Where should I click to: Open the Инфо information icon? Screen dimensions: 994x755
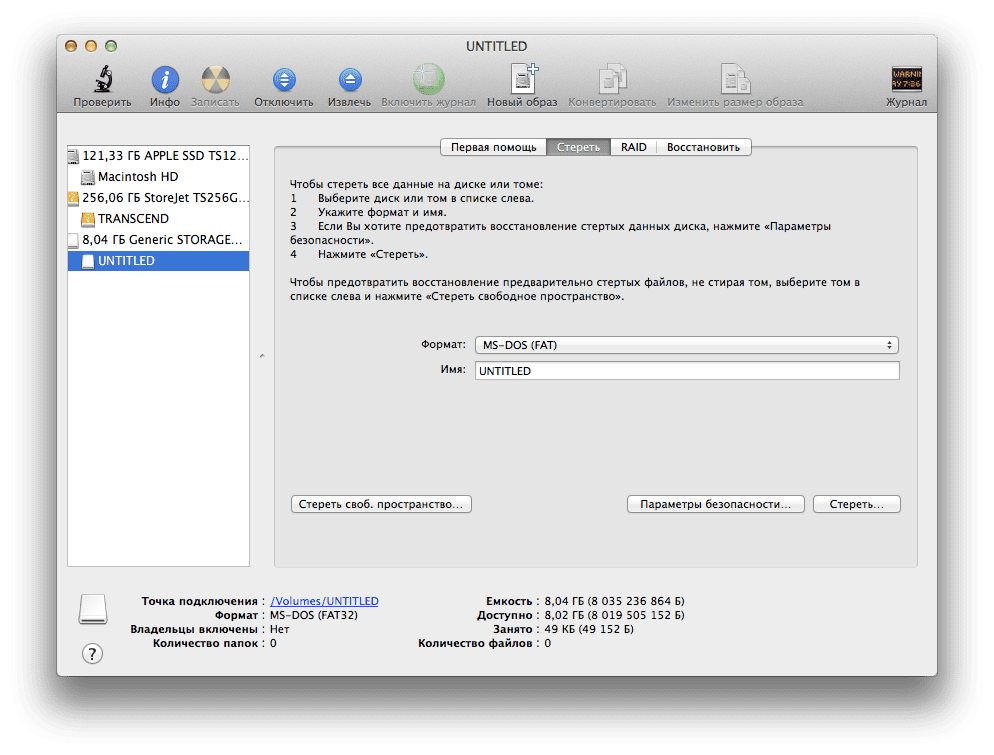pos(165,81)
